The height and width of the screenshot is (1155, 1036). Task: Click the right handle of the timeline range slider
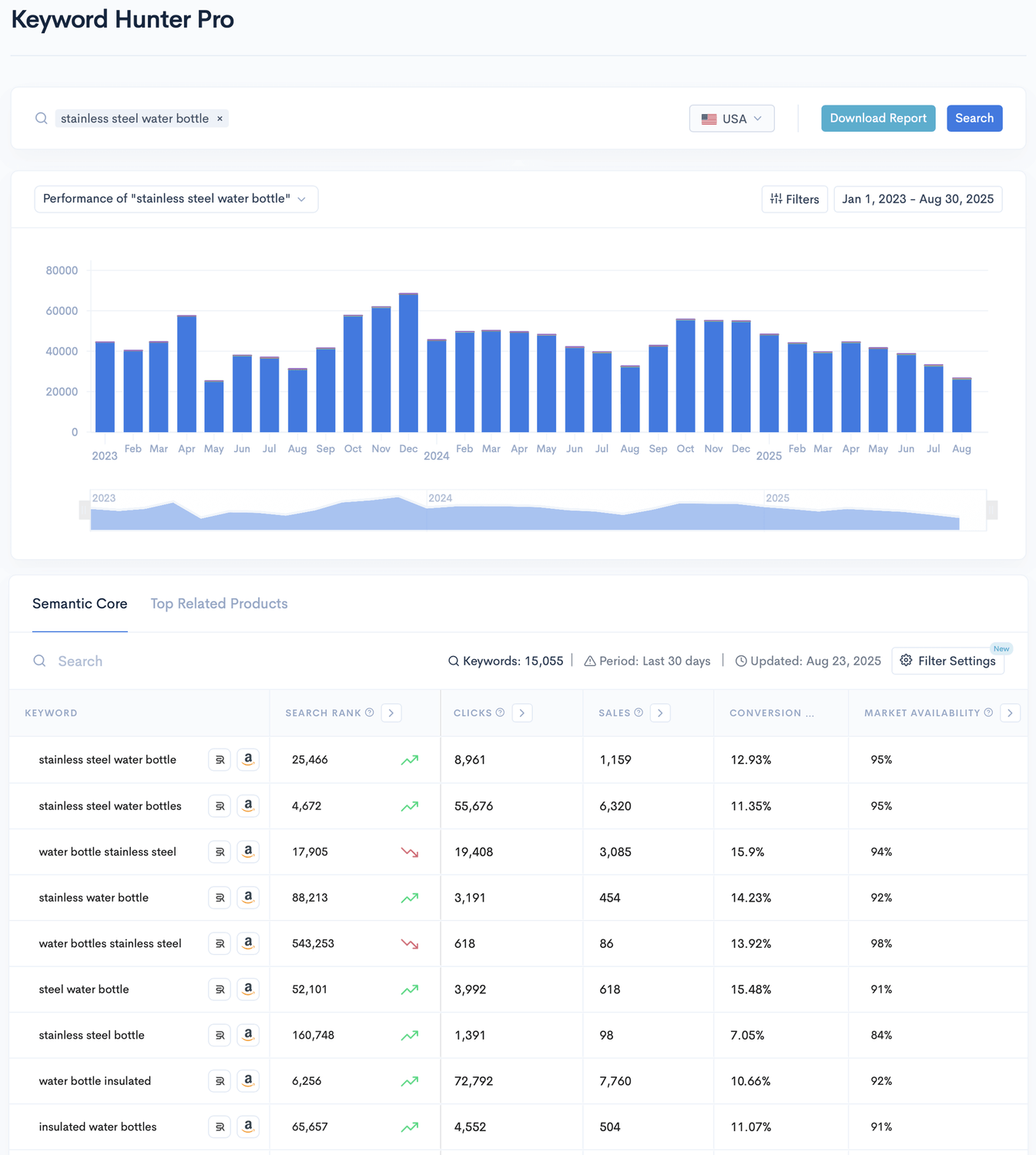click(992, 510)
